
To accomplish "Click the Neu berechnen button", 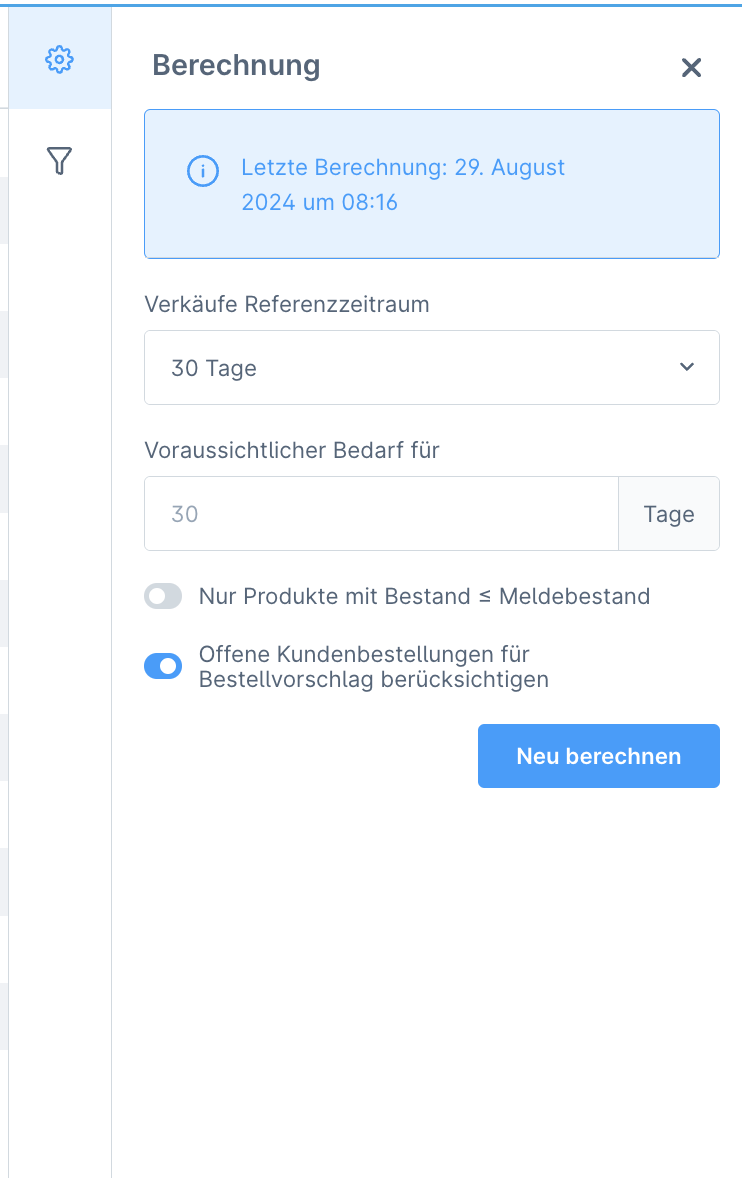I will (x=598, y=756).
